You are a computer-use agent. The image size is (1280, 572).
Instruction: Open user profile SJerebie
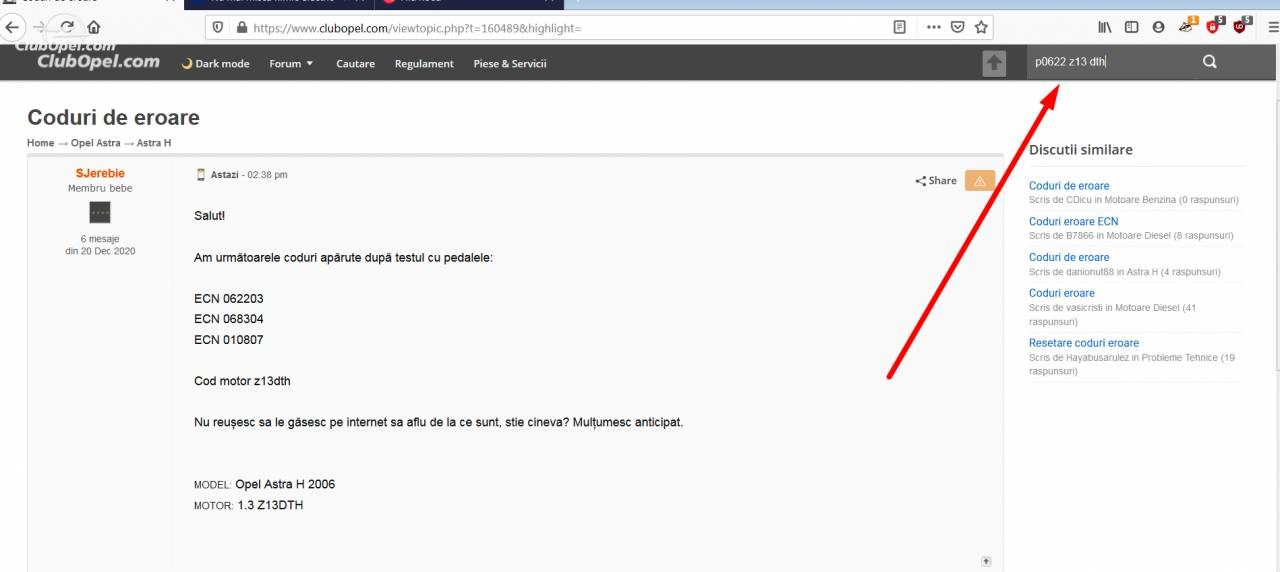(x=100, y=174)
